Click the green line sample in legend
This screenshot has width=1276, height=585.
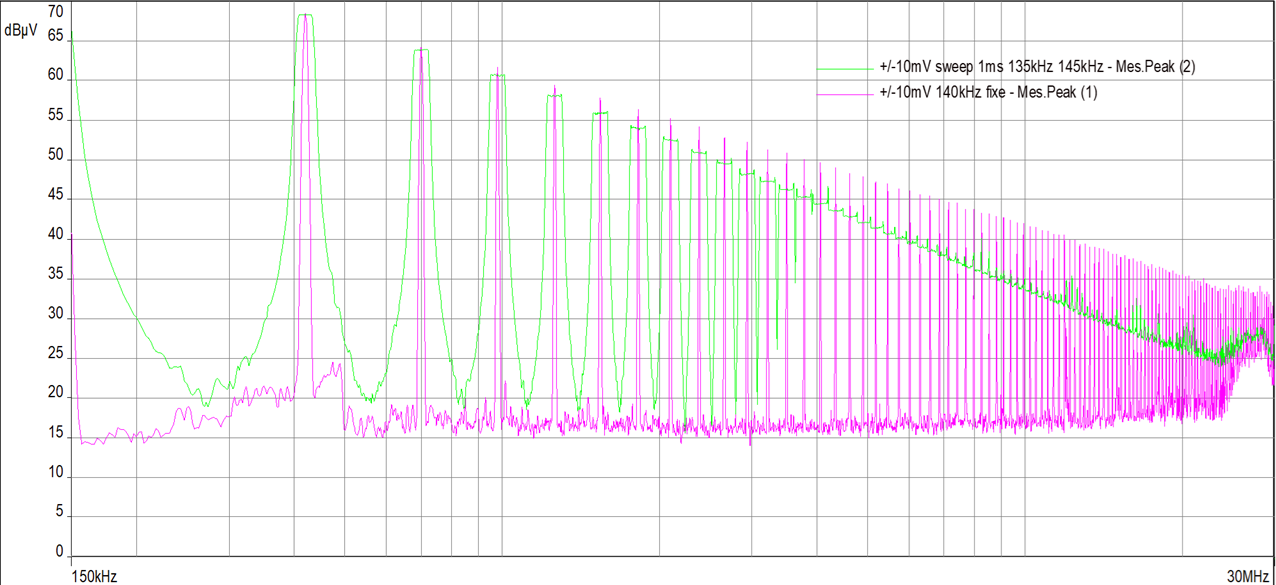pyautogui.click(x=845, y=69)
